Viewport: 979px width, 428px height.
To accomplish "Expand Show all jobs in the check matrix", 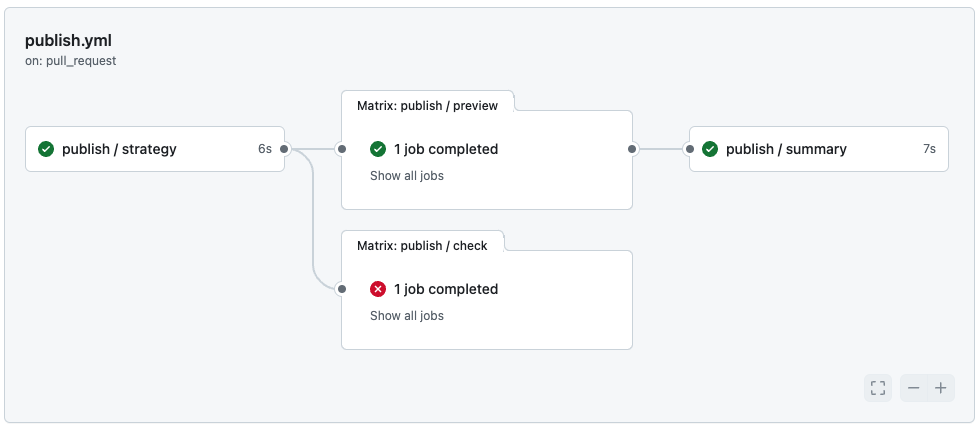I will coord(406,316).
